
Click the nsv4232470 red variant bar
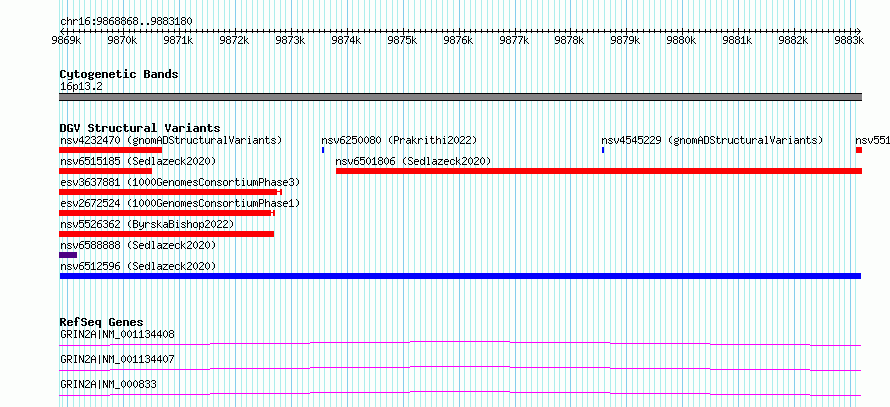coord(111,150)
